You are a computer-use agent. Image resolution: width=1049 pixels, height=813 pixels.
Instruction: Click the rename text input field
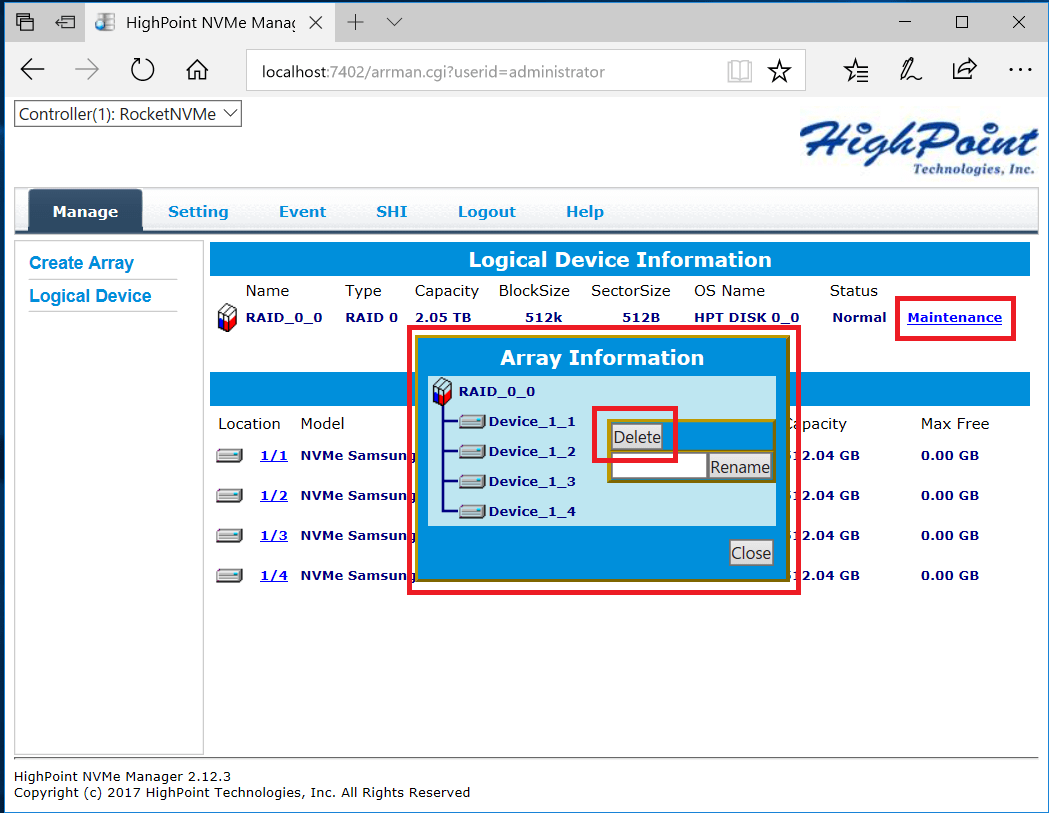tap(659, 466)
